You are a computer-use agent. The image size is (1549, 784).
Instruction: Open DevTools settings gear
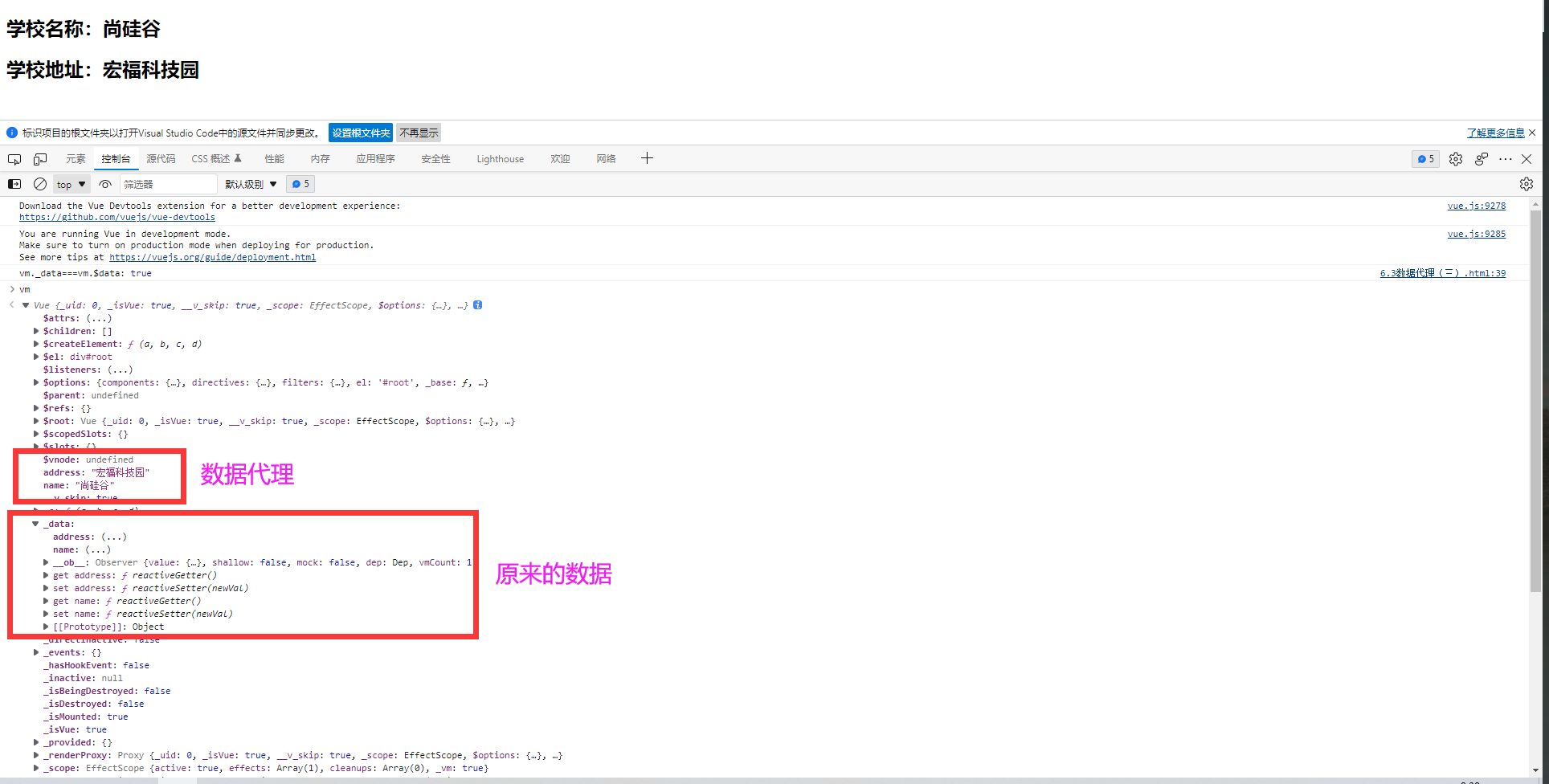1456,158
